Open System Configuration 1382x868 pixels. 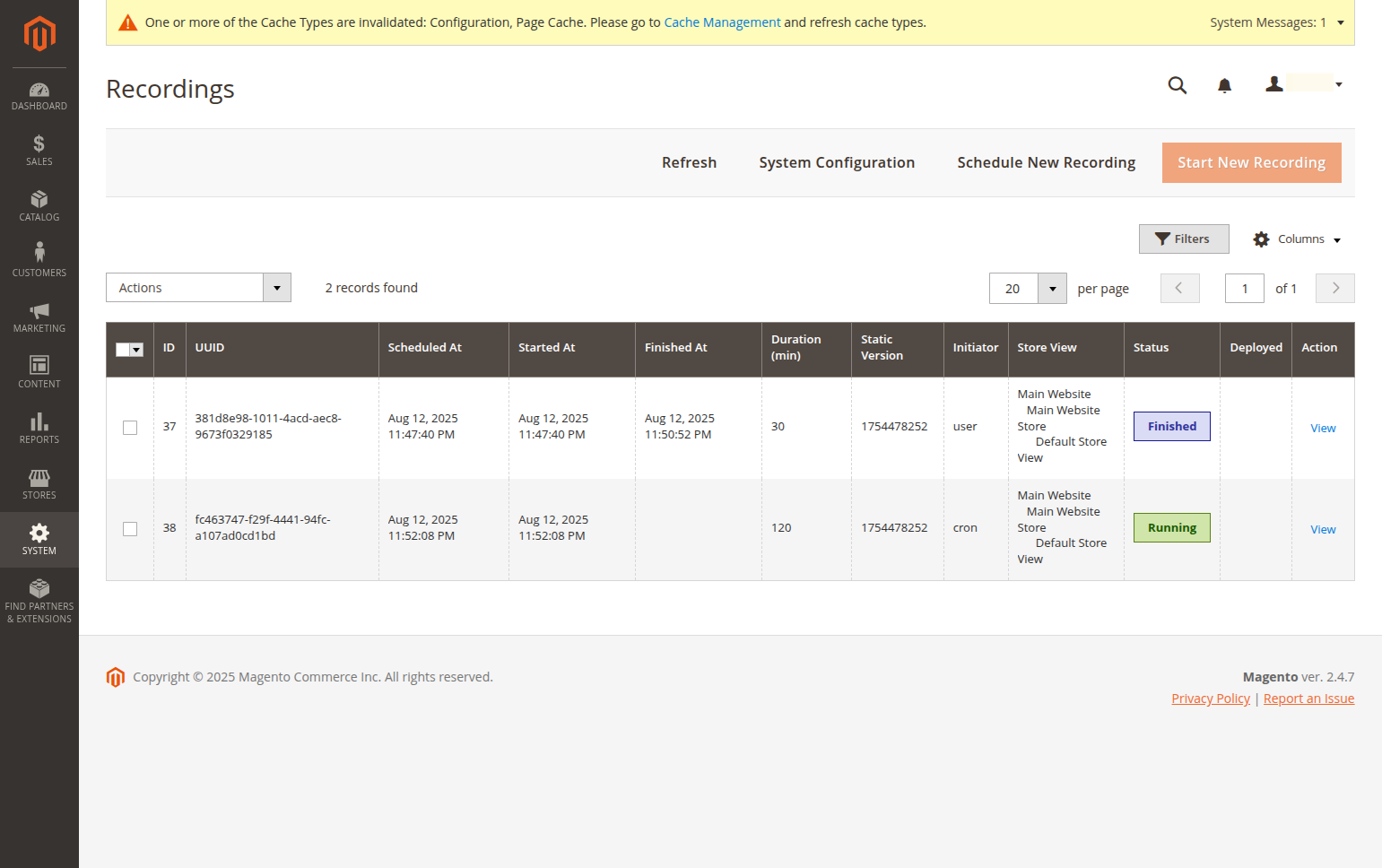point(837,162)
